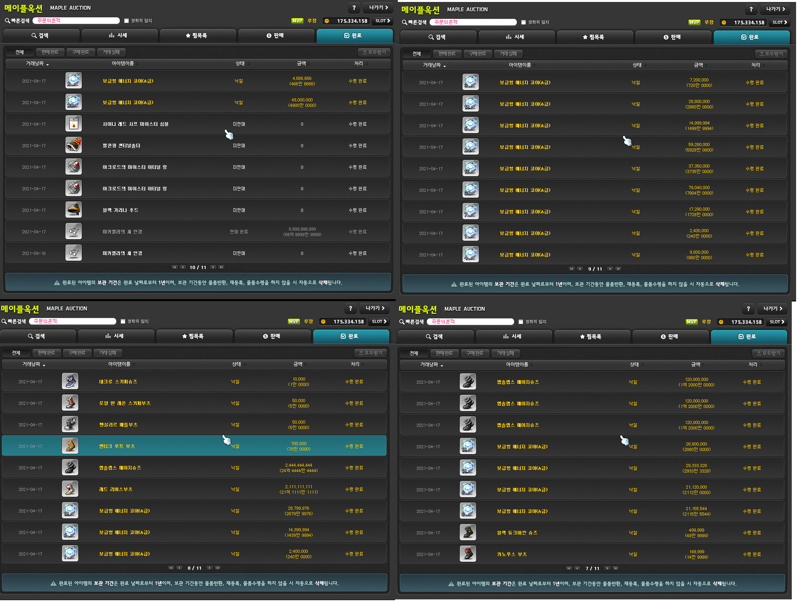Sort by 아이템이름 item name in the bottom-left window
This screenshot has height=608, width=800.
(x=120, y=364)
